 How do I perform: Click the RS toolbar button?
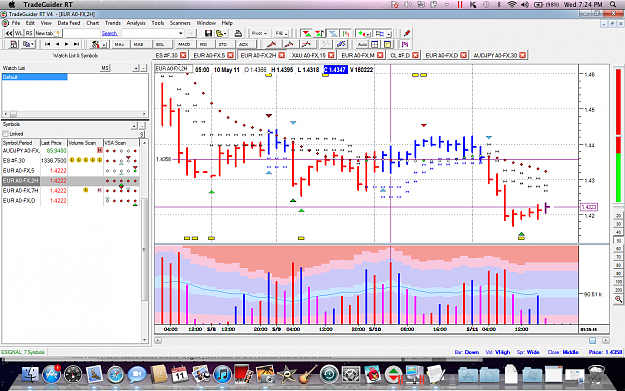29,33
